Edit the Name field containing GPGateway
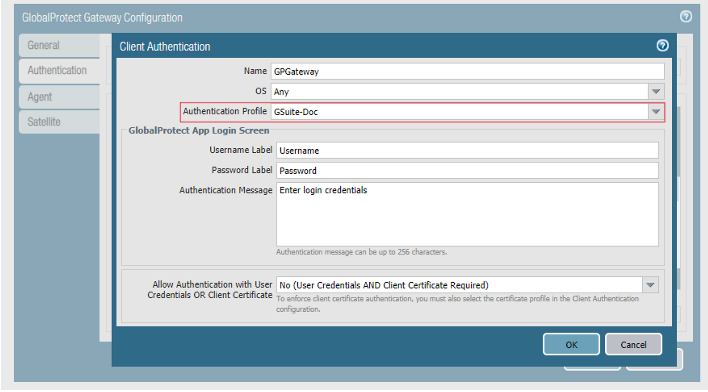Image resolution: width=708 pixels, height=392 pixels. tap(467, 71)
